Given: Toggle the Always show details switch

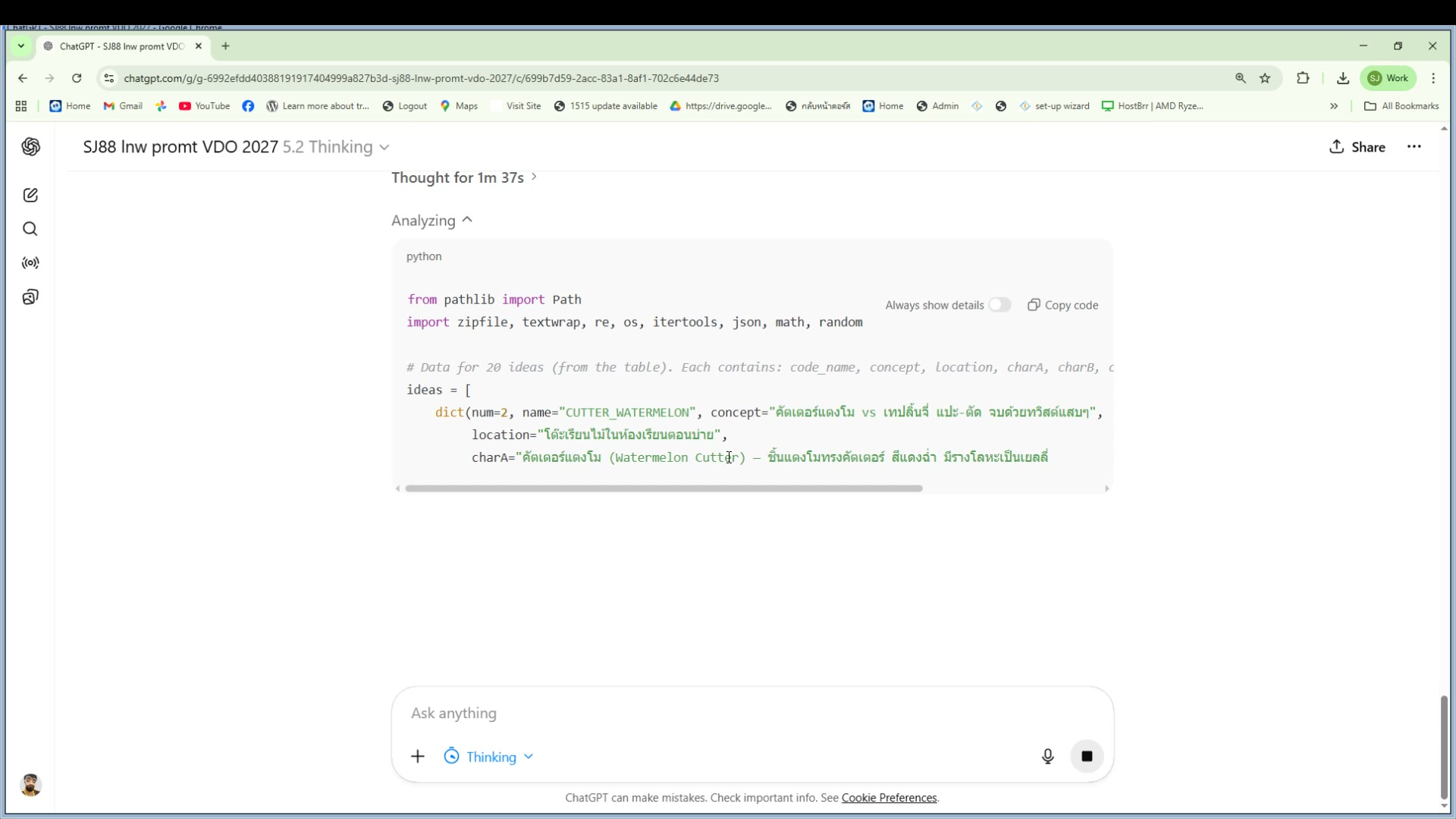Looking at the screenshot, I should click(999, 305).
